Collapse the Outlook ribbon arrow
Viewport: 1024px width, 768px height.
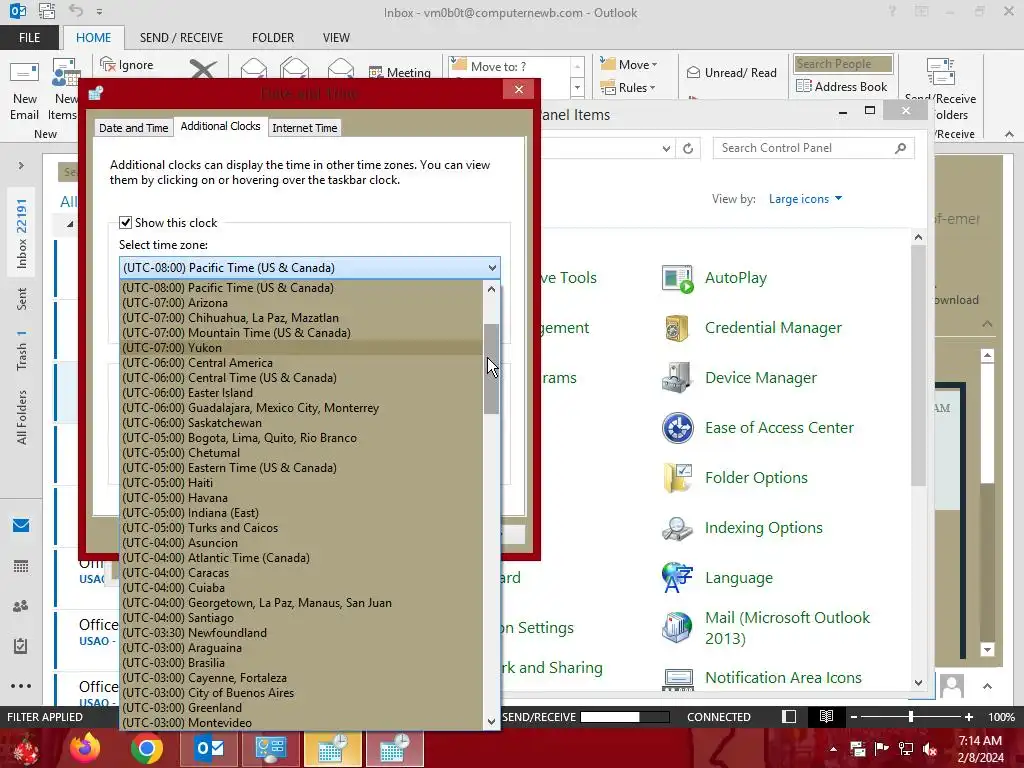click(x=1009, y=134)
